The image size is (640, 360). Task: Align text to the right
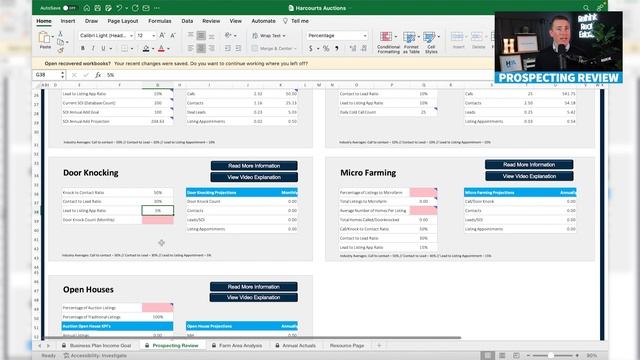(211, 49)
